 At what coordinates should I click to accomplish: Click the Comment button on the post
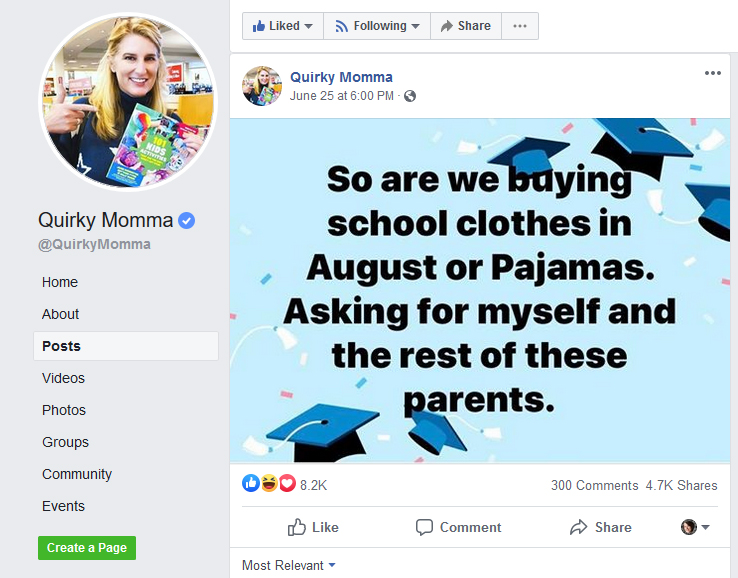[459, 527]
